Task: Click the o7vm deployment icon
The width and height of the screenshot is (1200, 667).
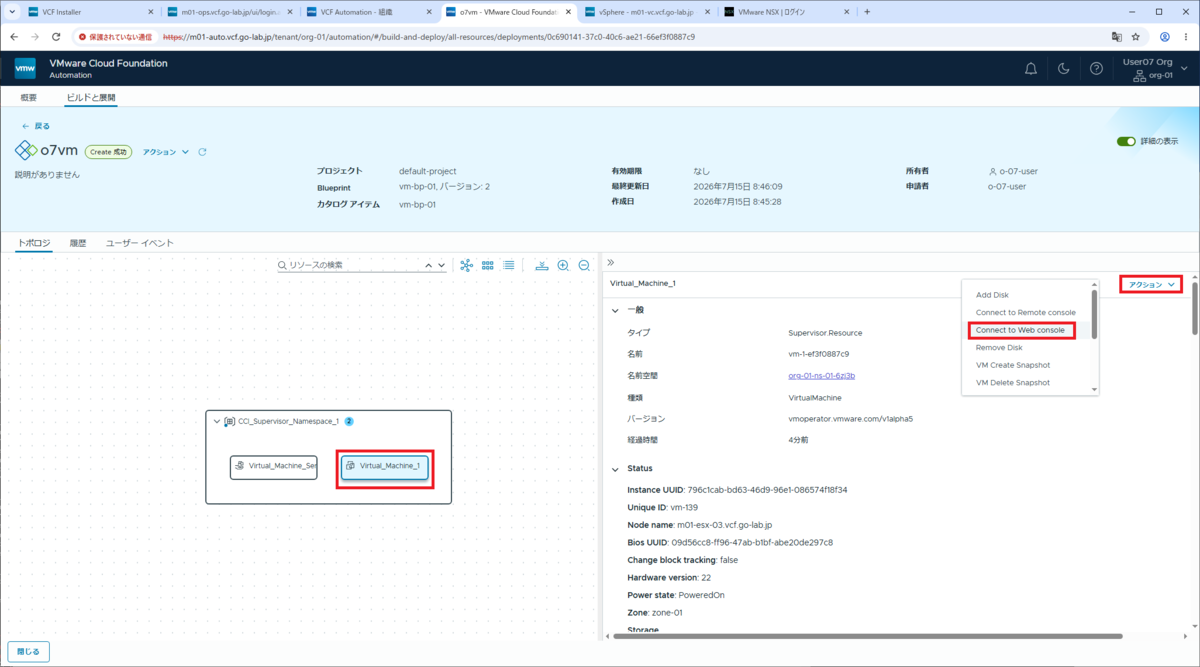Action: [25, 151]
